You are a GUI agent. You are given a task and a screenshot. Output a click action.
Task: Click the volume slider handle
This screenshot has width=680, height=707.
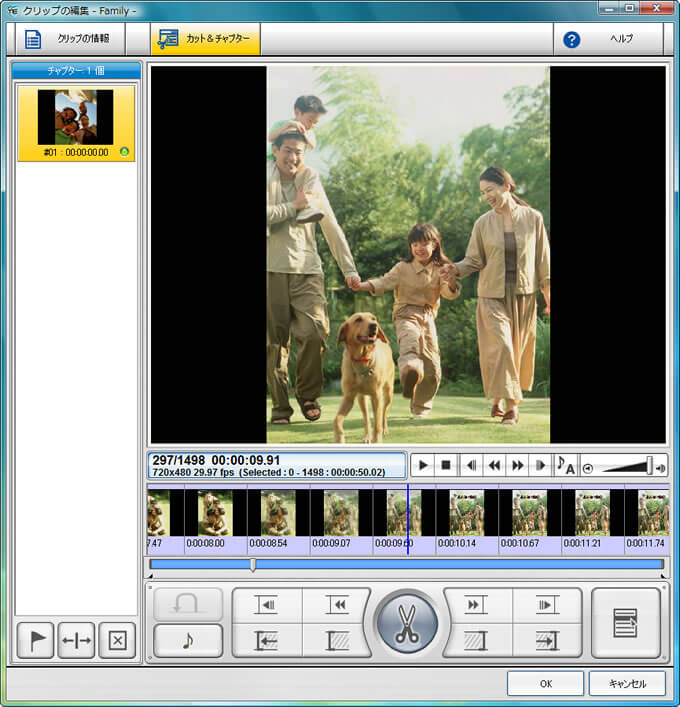[650, 465]
